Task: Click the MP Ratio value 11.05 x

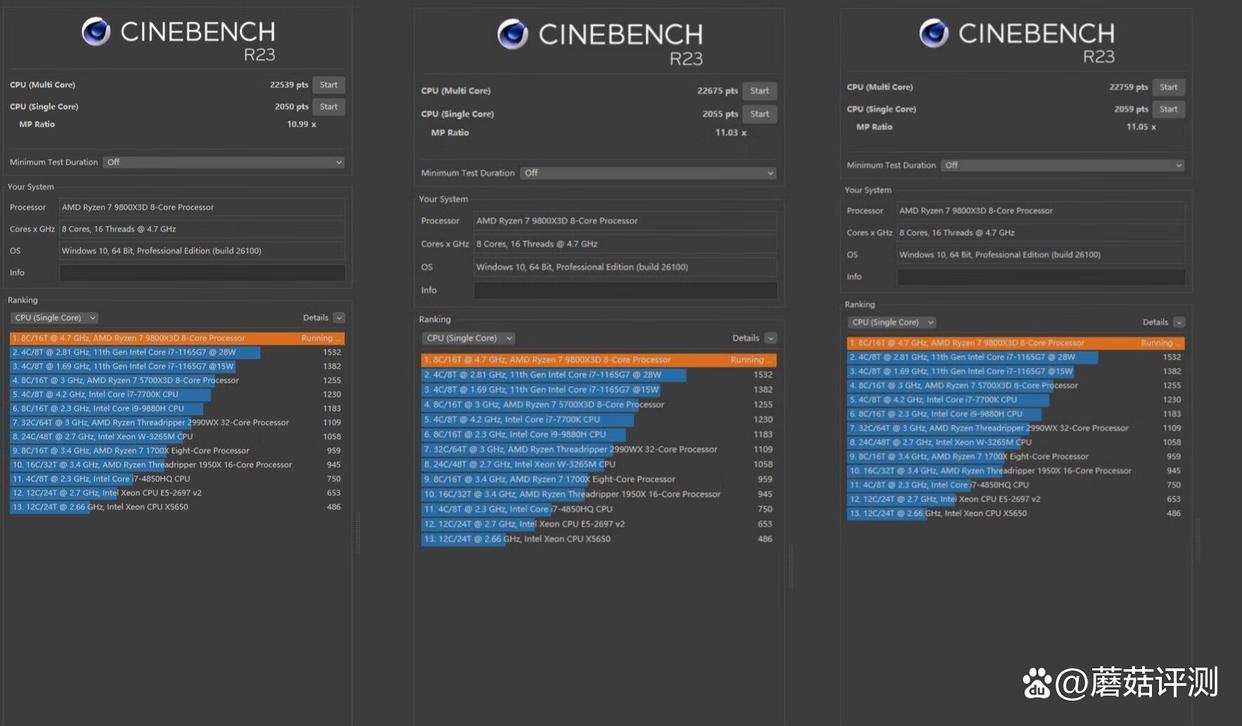Action: click(1141, 127)
